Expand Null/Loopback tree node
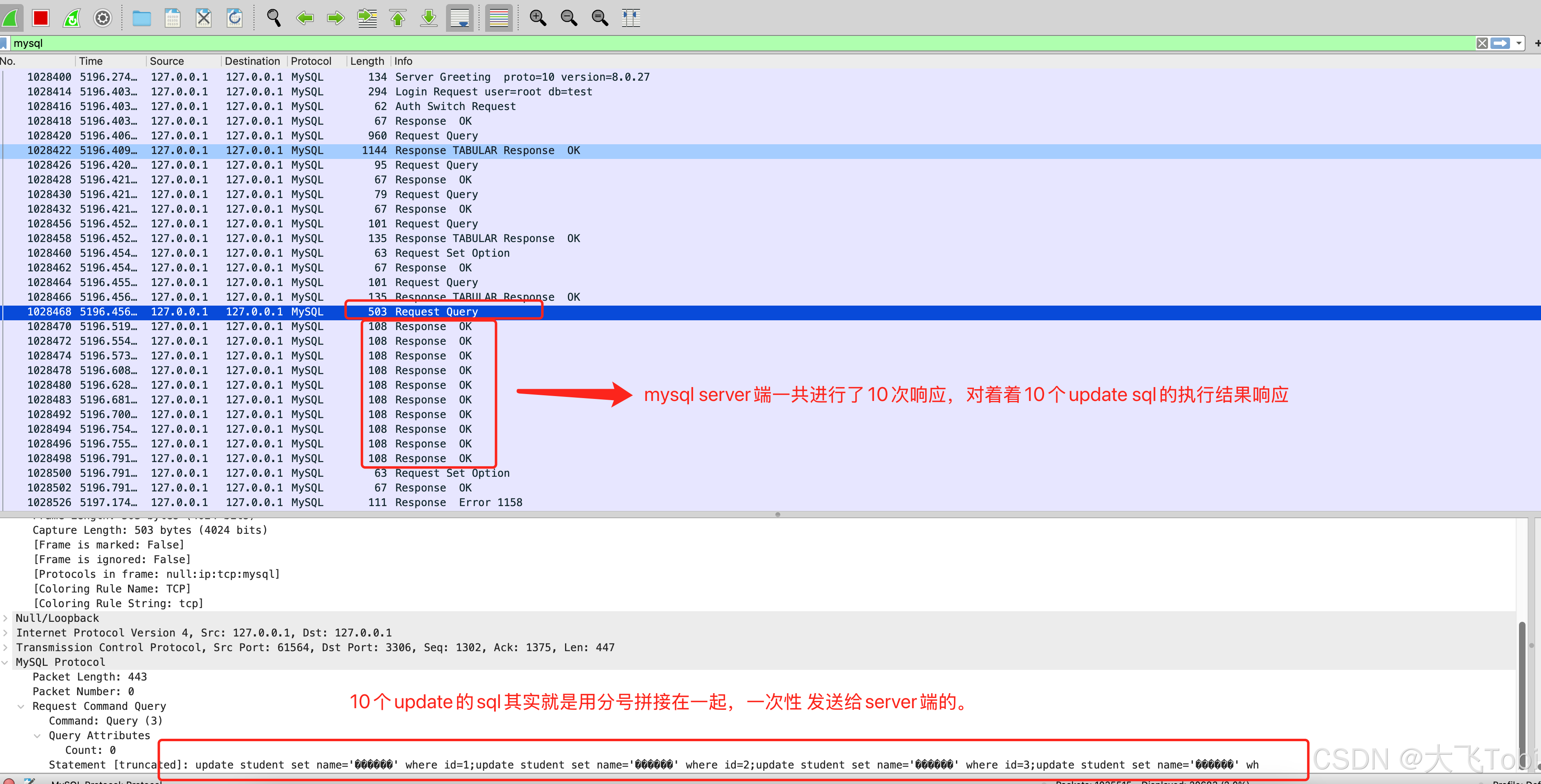The height and width of the screenshot is (784, 1541). 5,618
